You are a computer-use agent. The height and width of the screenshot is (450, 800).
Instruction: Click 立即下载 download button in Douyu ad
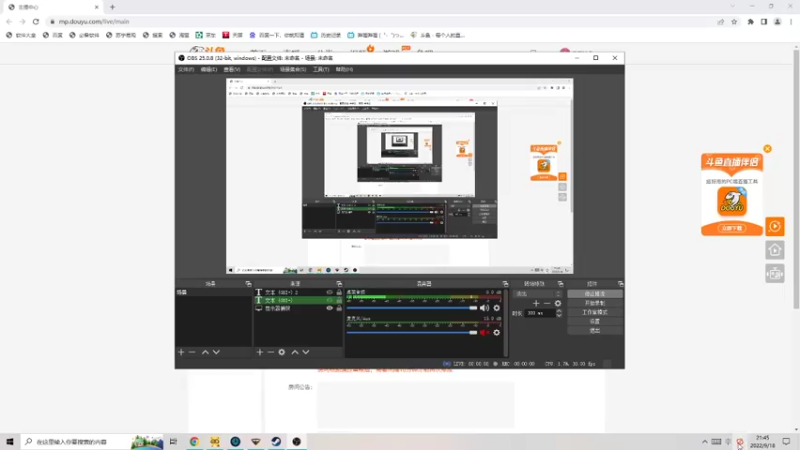(732, 228)
